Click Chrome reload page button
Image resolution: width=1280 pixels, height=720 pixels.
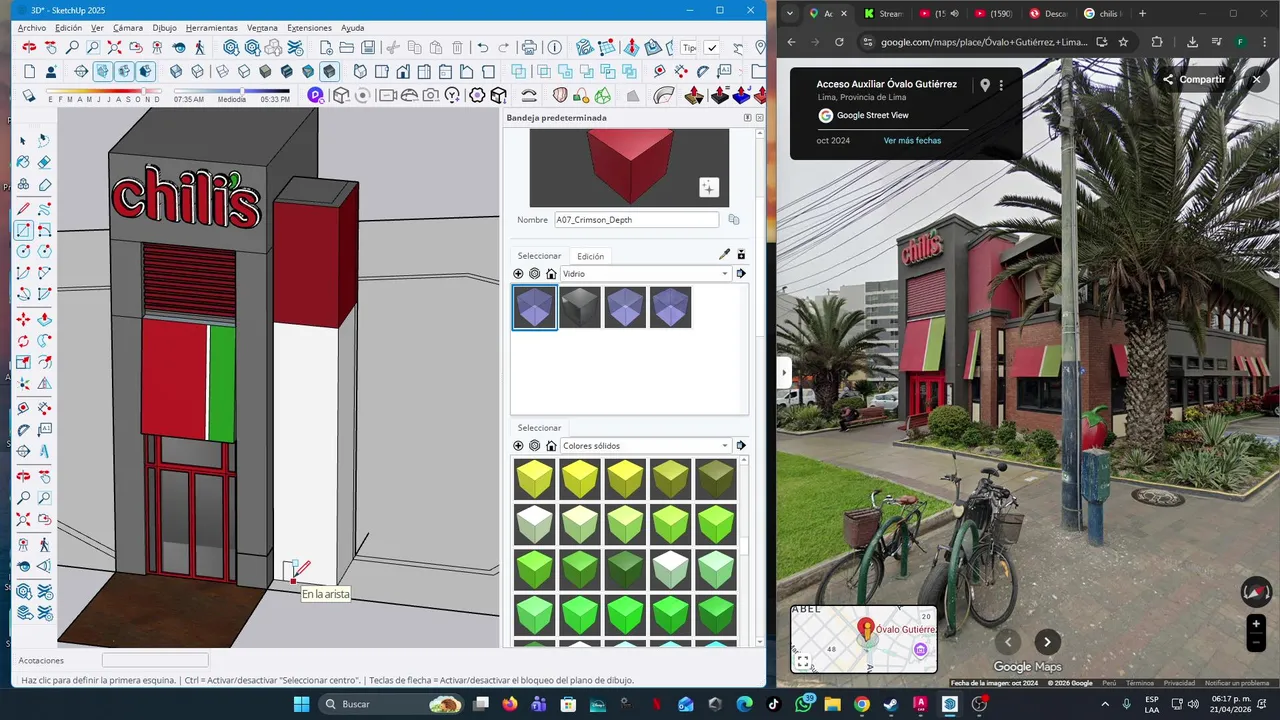pos(839,42)
